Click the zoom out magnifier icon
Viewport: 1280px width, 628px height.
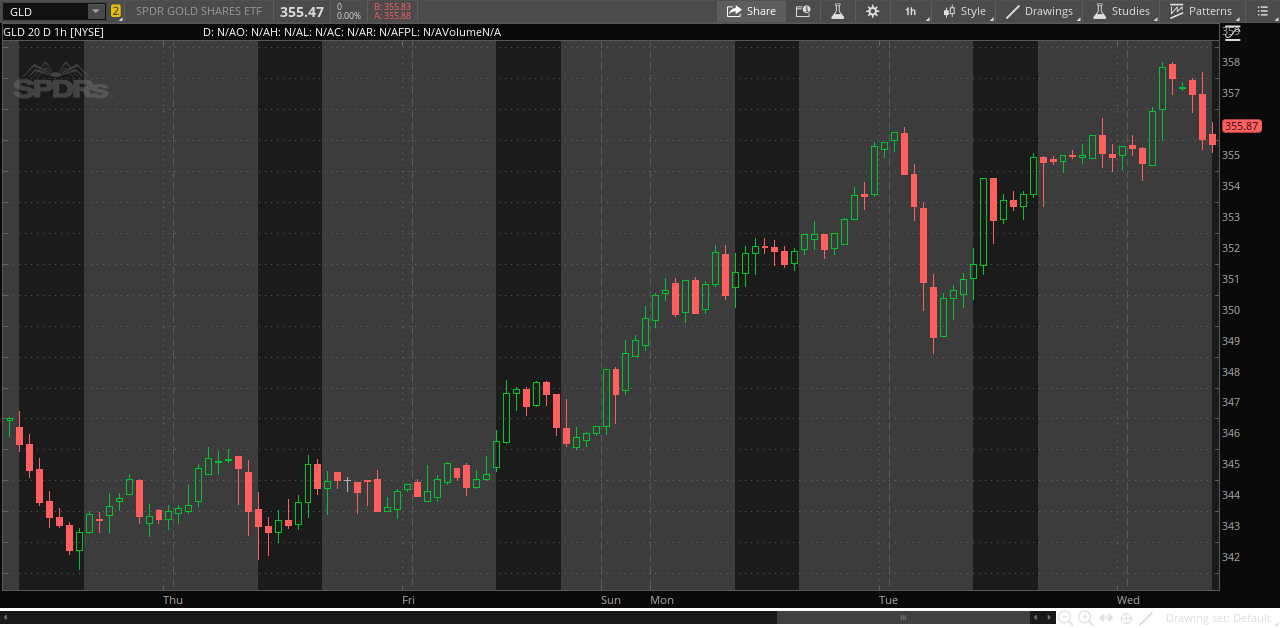point(1066,619)
